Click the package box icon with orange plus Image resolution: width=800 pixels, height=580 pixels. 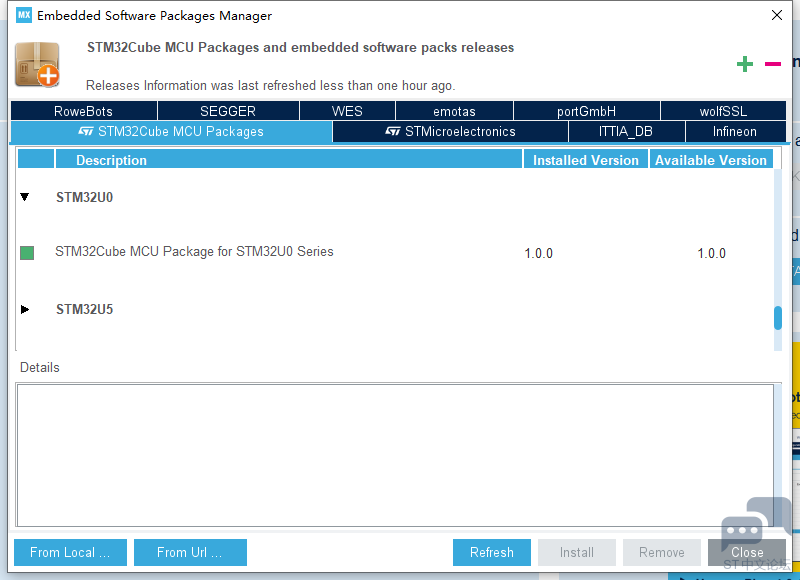click(x=37, y=65)
